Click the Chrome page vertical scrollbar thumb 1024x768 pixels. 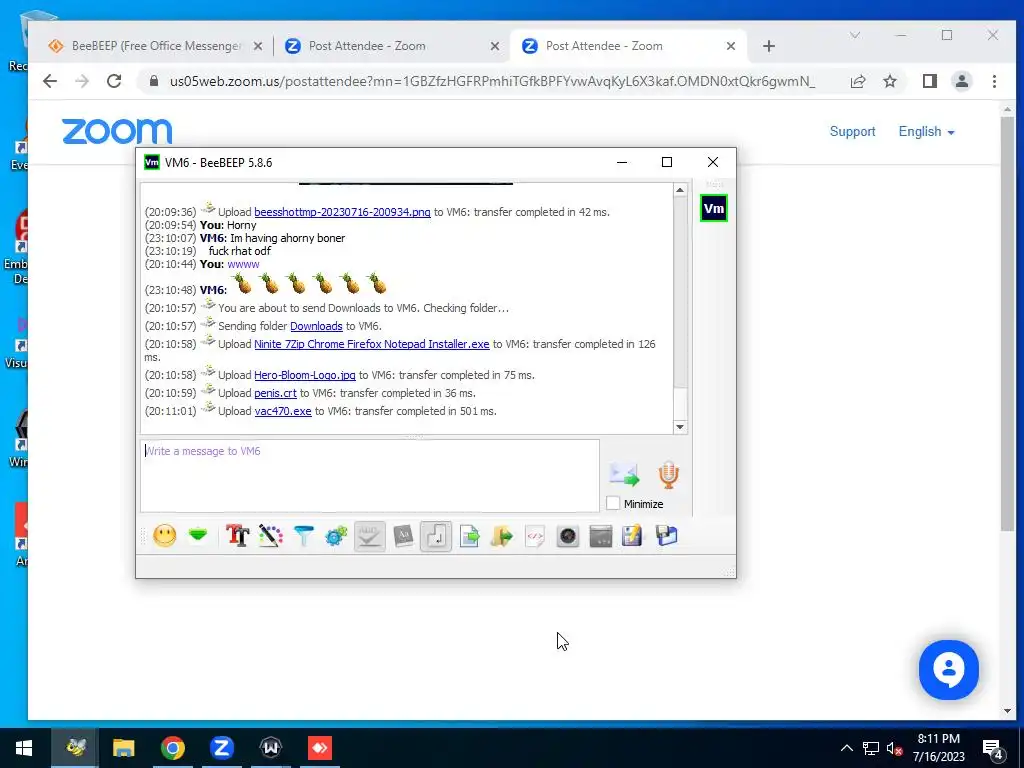pyautogui.click(x=1007, y=324)
